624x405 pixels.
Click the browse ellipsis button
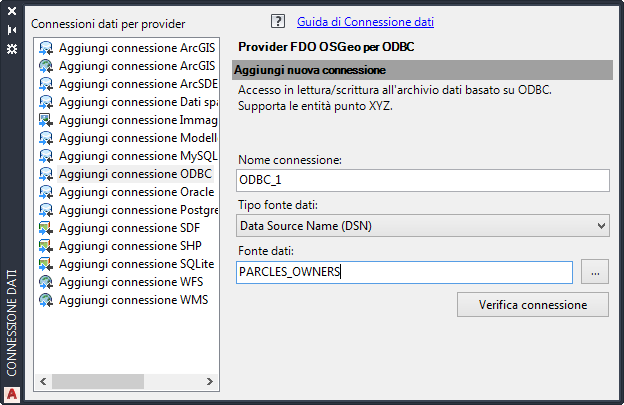pos(595,272)
